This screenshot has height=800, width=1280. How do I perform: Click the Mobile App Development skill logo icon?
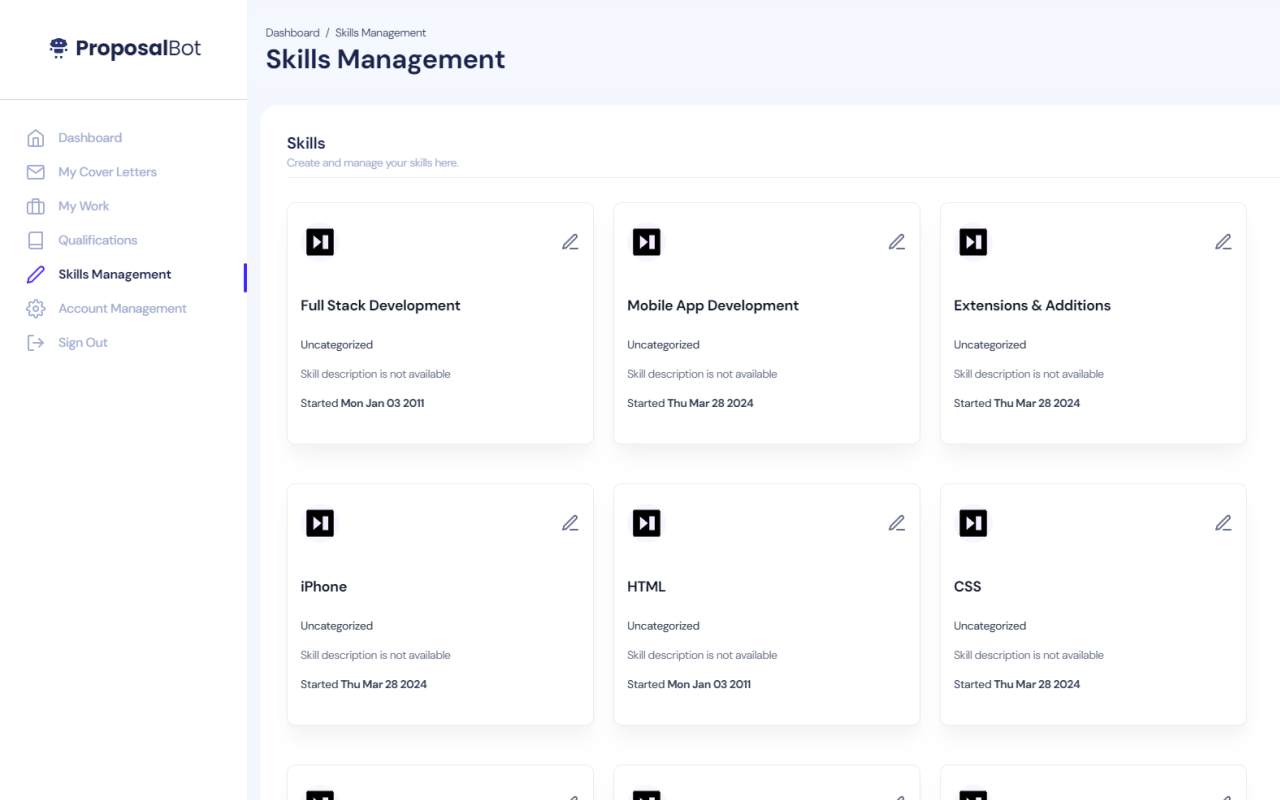[647, 242]
